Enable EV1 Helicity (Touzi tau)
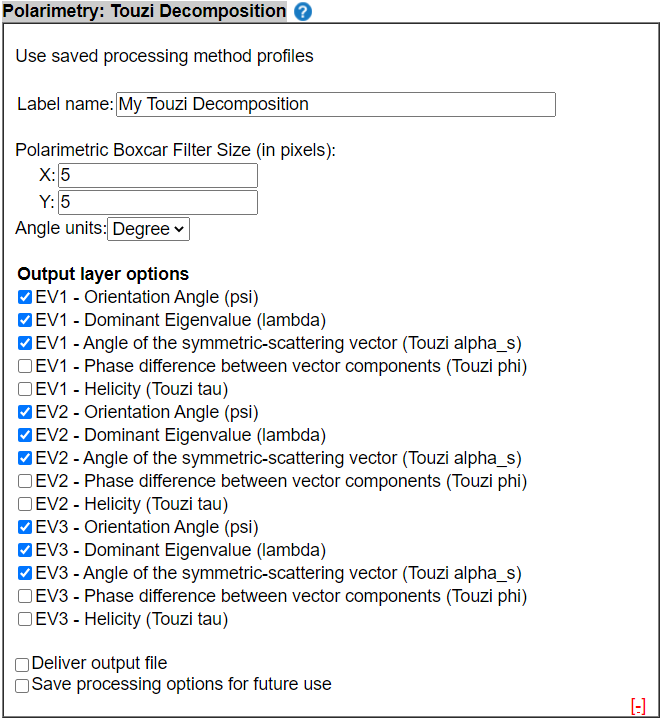 coord(25,389)
